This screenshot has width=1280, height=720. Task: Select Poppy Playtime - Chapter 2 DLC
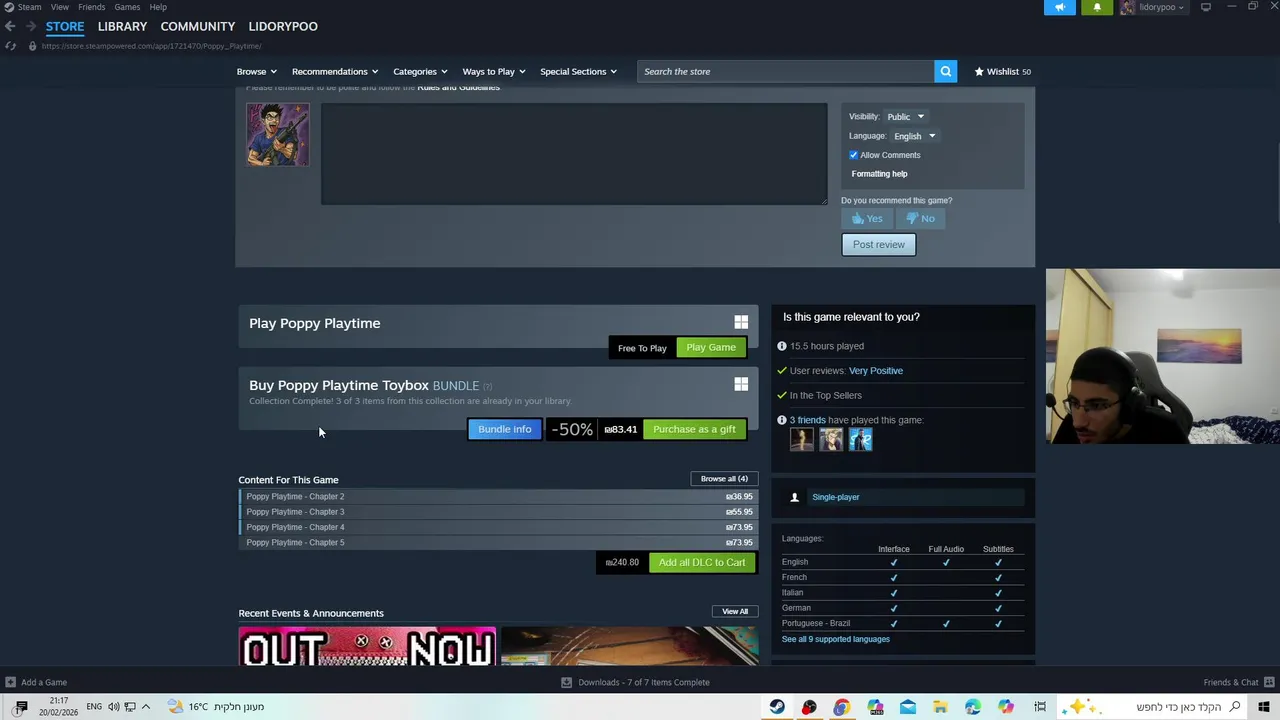(x=498, y=496)
